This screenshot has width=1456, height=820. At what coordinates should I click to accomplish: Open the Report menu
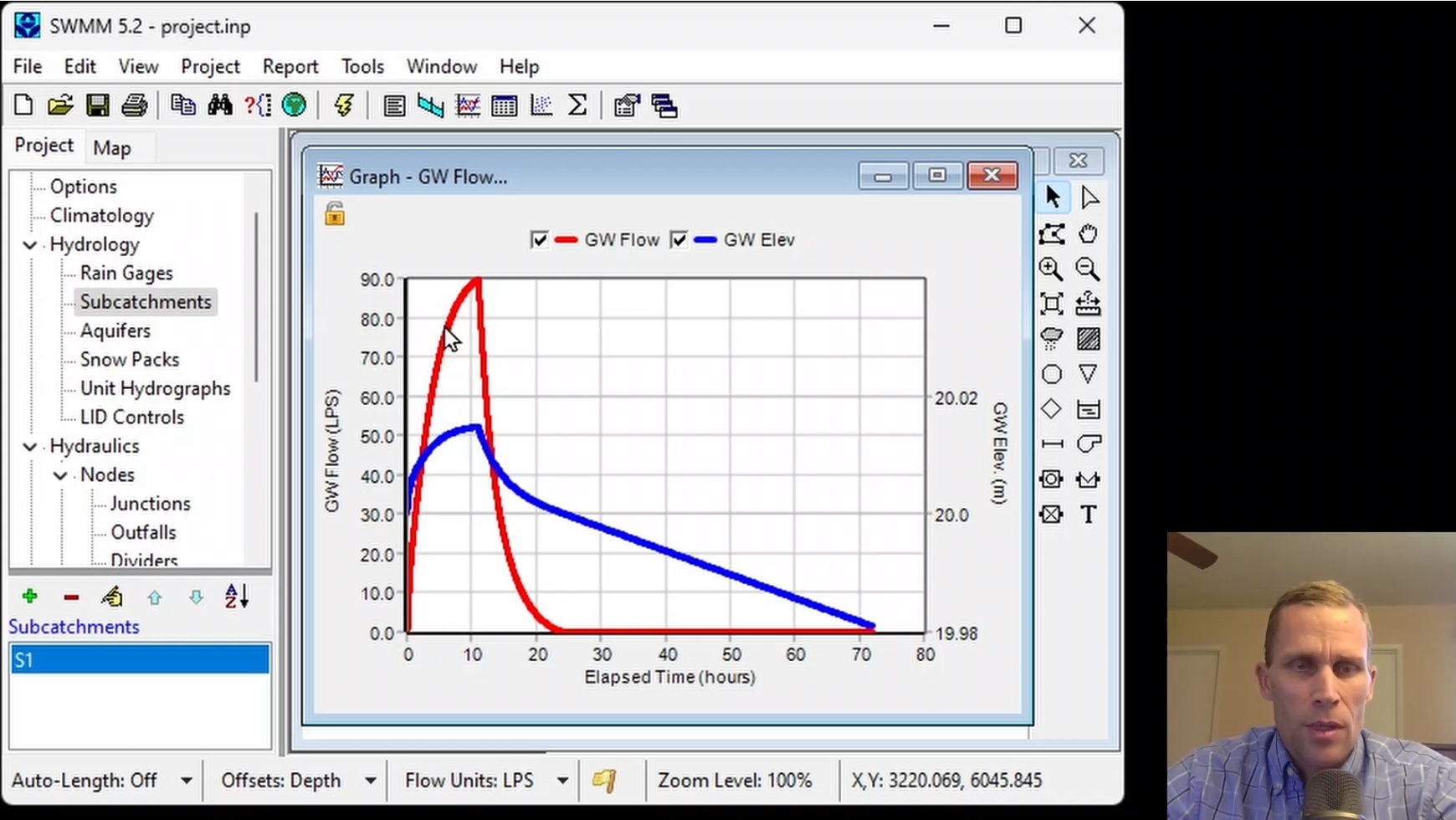coord(290,66)
